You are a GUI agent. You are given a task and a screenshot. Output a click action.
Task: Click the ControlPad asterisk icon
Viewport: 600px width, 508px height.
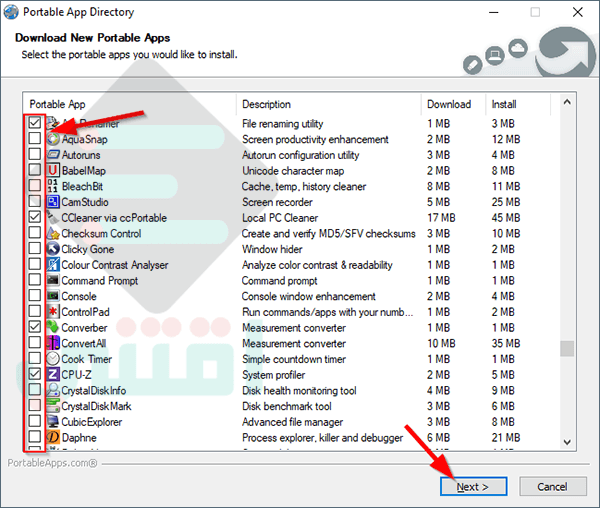click(53, 311)
